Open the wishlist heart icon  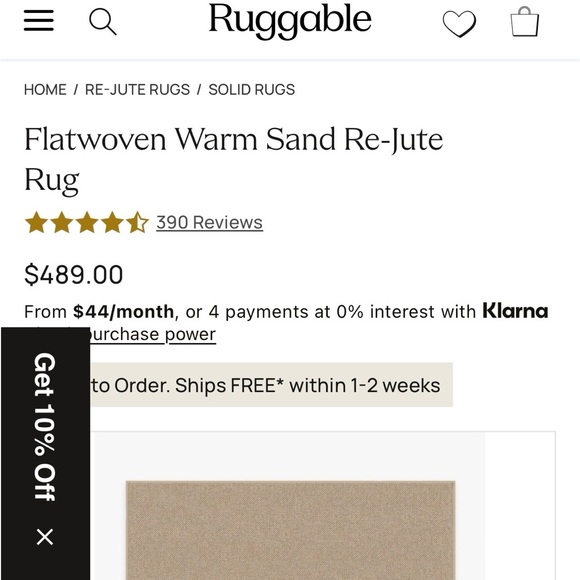click(x=459, y=24)
